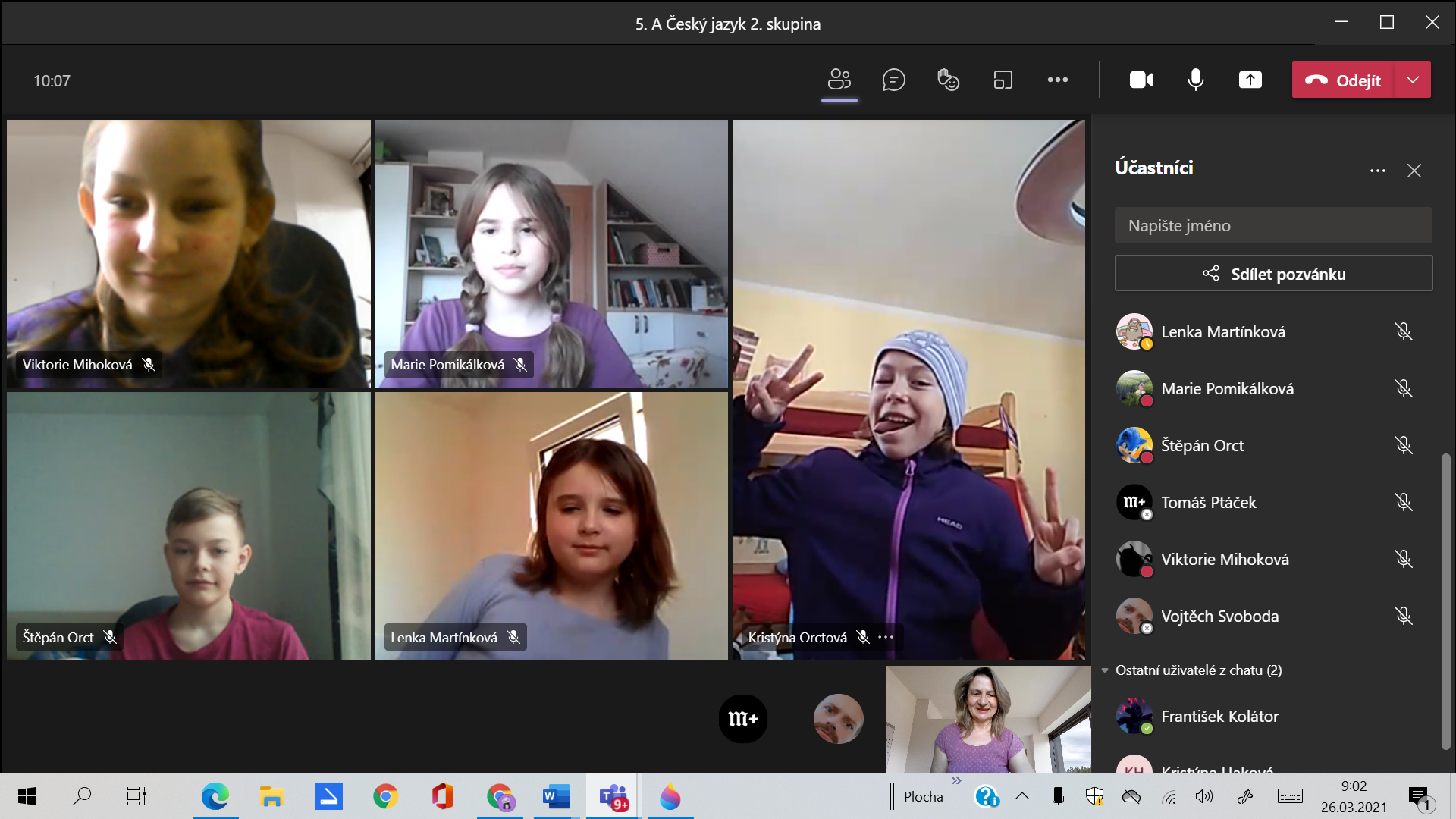Open dropdown arrow beside Odejít
Viewport: 1456px width, 819px height.
click(1412, 80)
